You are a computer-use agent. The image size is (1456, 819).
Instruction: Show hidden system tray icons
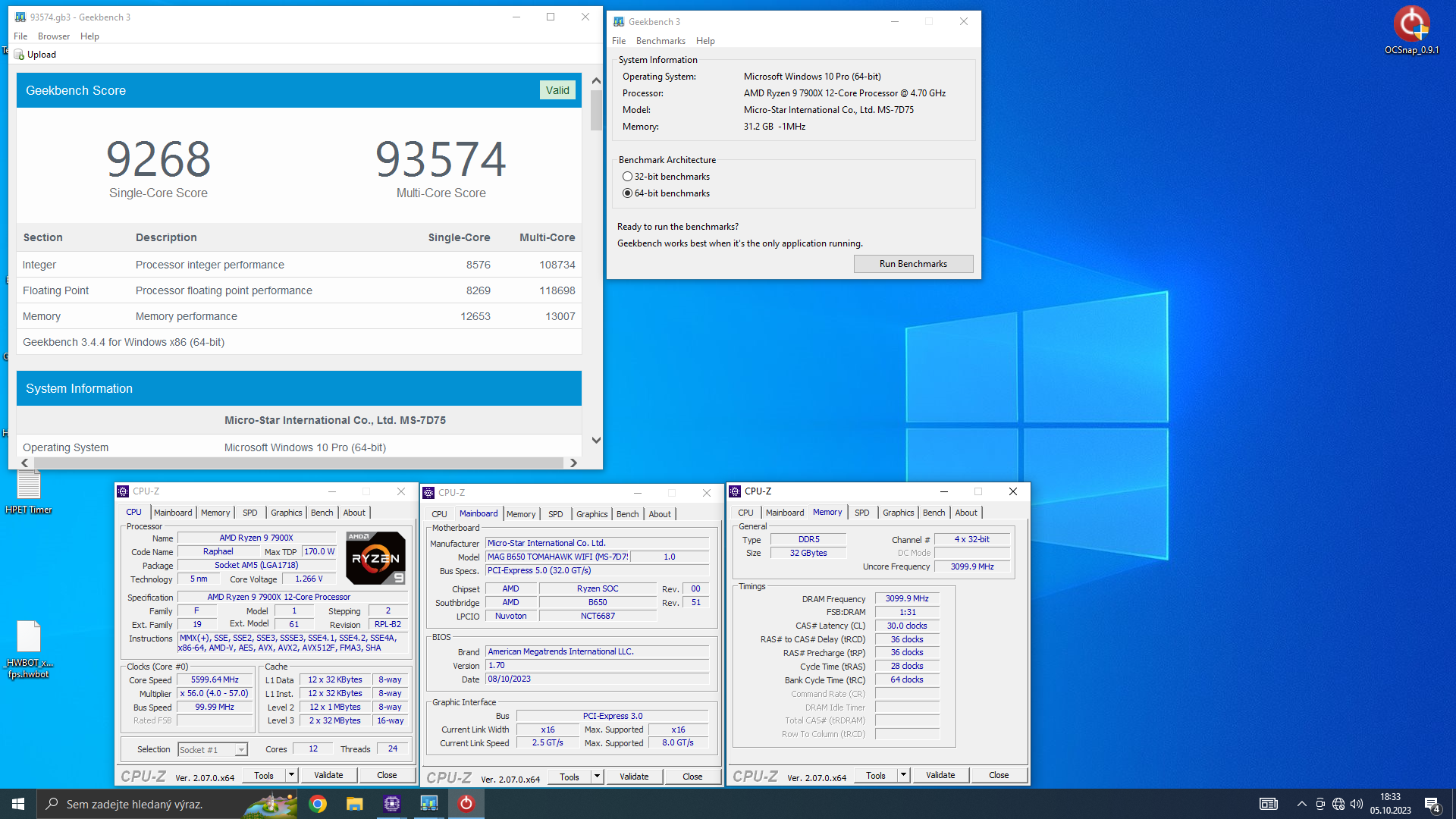1302,804
